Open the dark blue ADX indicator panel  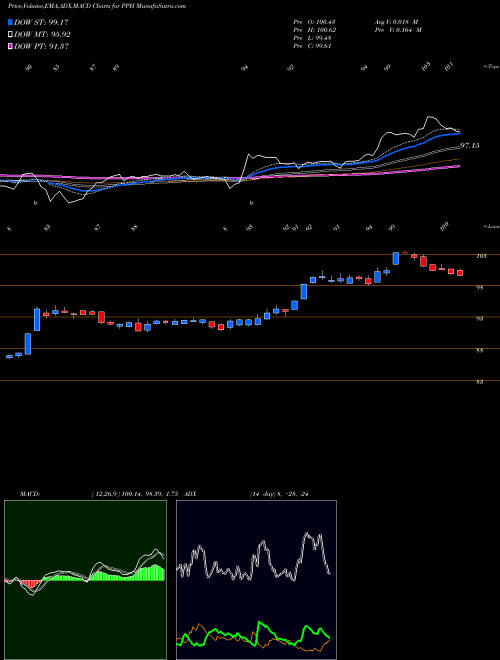(x=256, y=580)
